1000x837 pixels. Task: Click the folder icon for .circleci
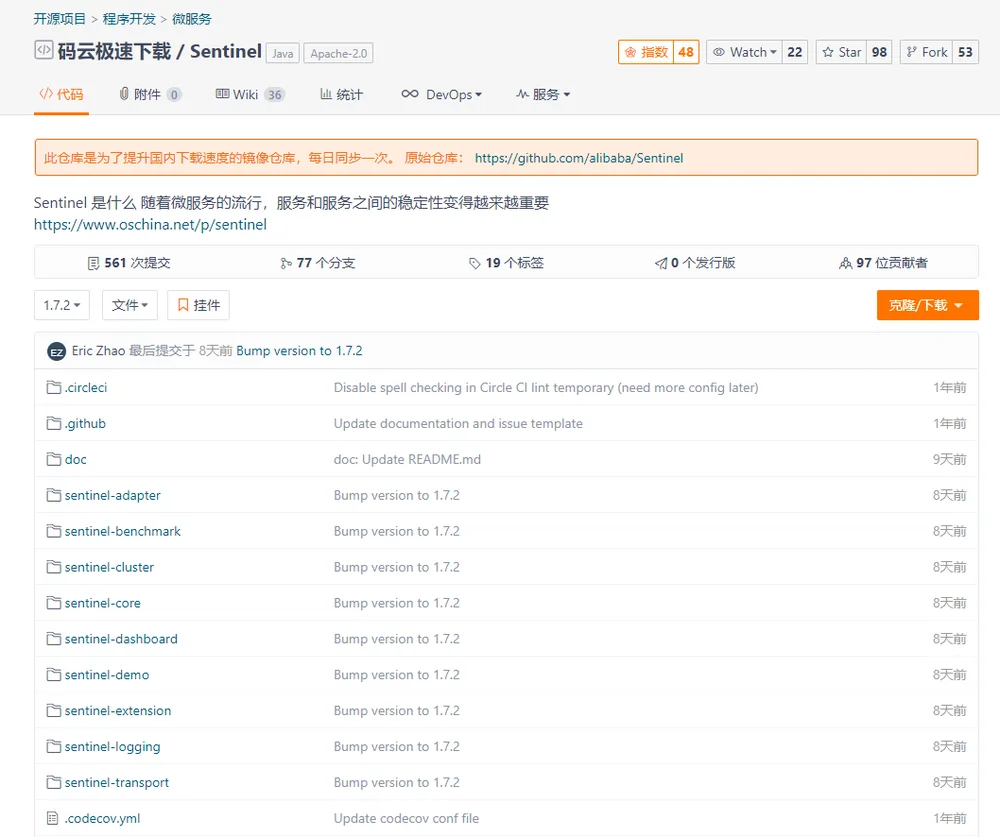point(54,387)
